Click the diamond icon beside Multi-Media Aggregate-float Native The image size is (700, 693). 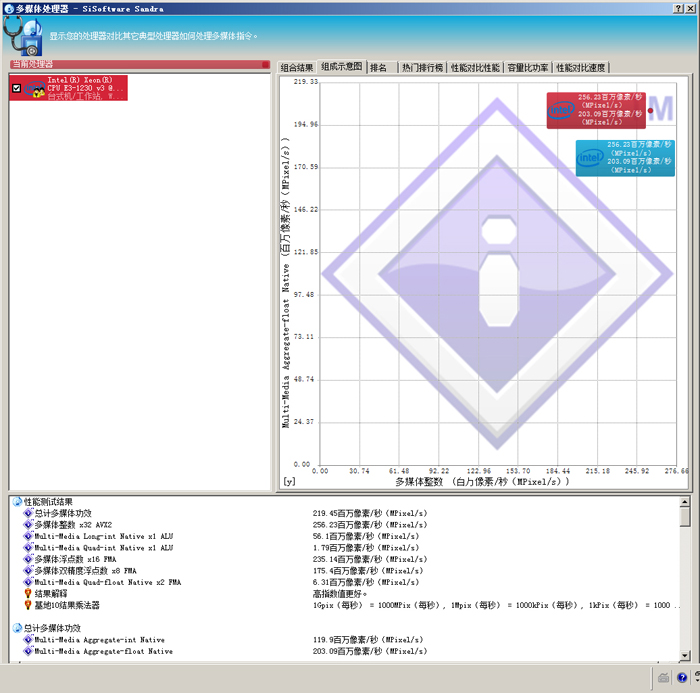[x=28, y=651]
